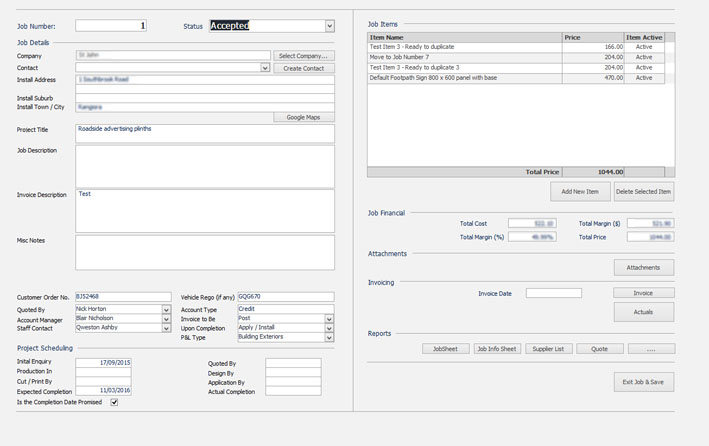Viewport: 709px width, 446px height.
Task: Open the Account Manager dropdown
Action: coord(166,319)
